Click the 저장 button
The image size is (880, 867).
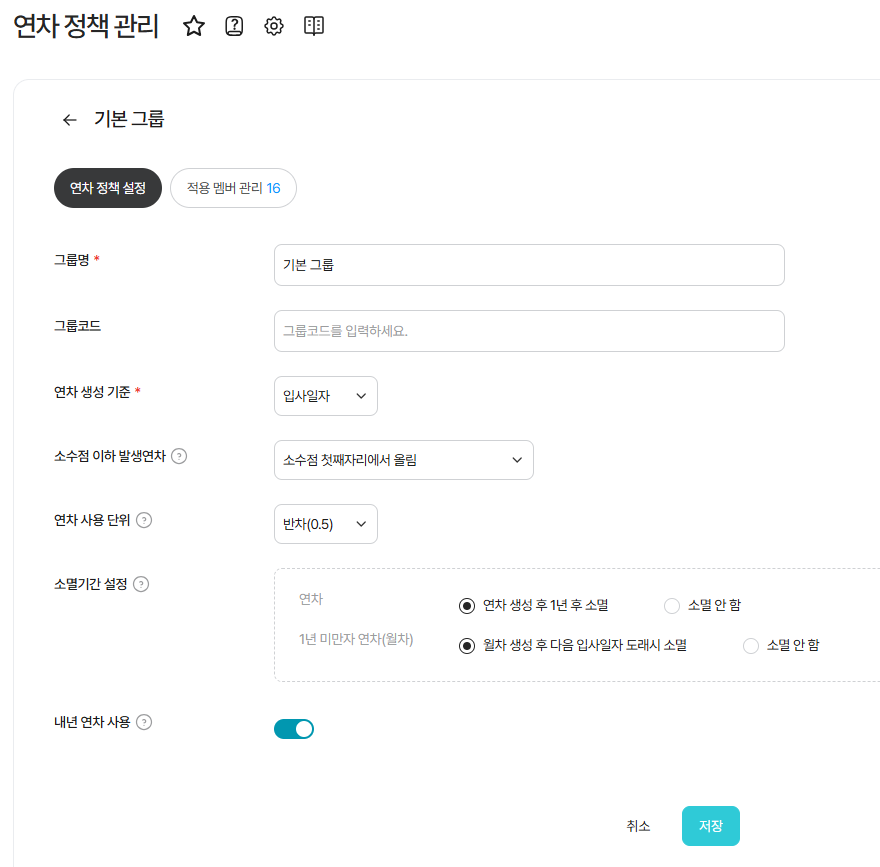710,826
